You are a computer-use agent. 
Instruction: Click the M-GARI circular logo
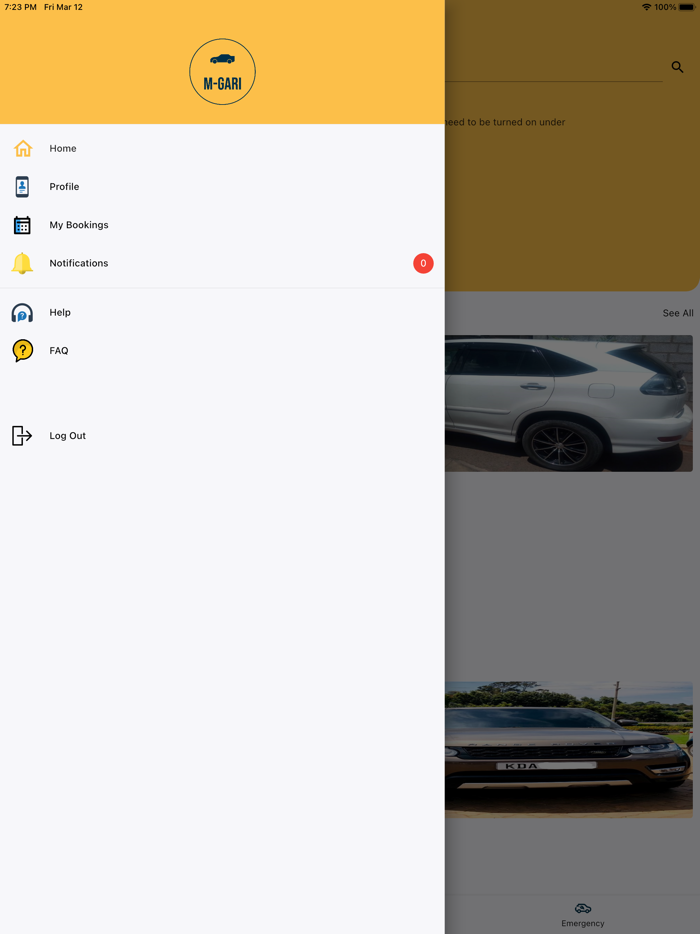[222, 72]
